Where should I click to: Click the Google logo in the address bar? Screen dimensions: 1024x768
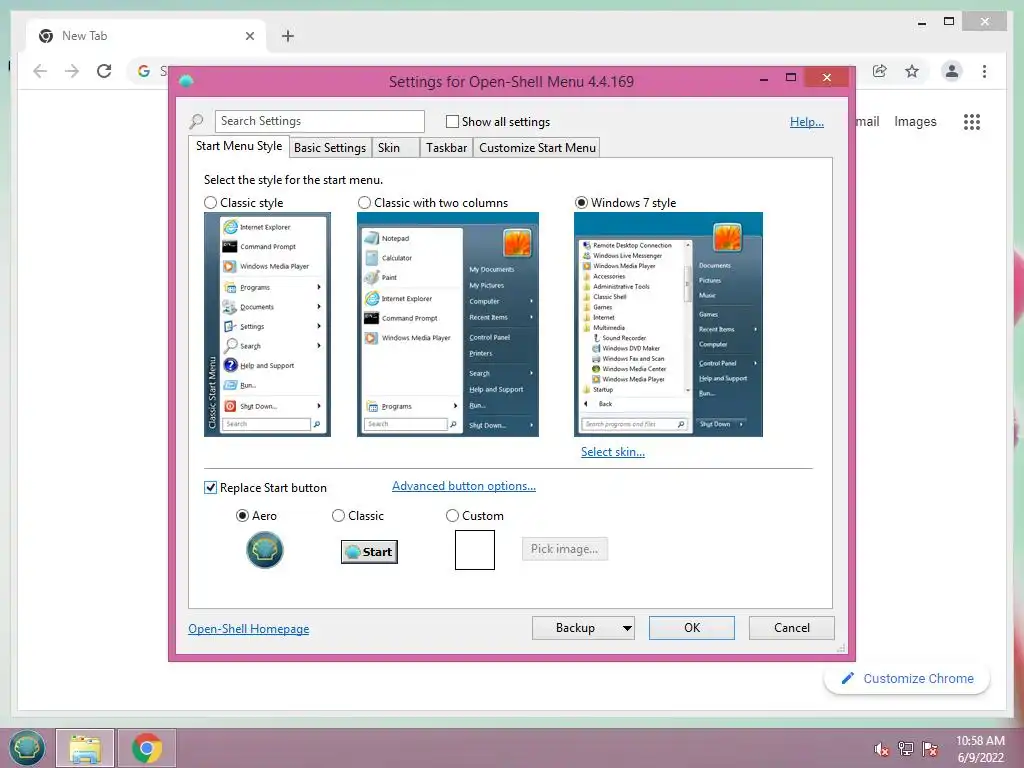pos(144,71)
